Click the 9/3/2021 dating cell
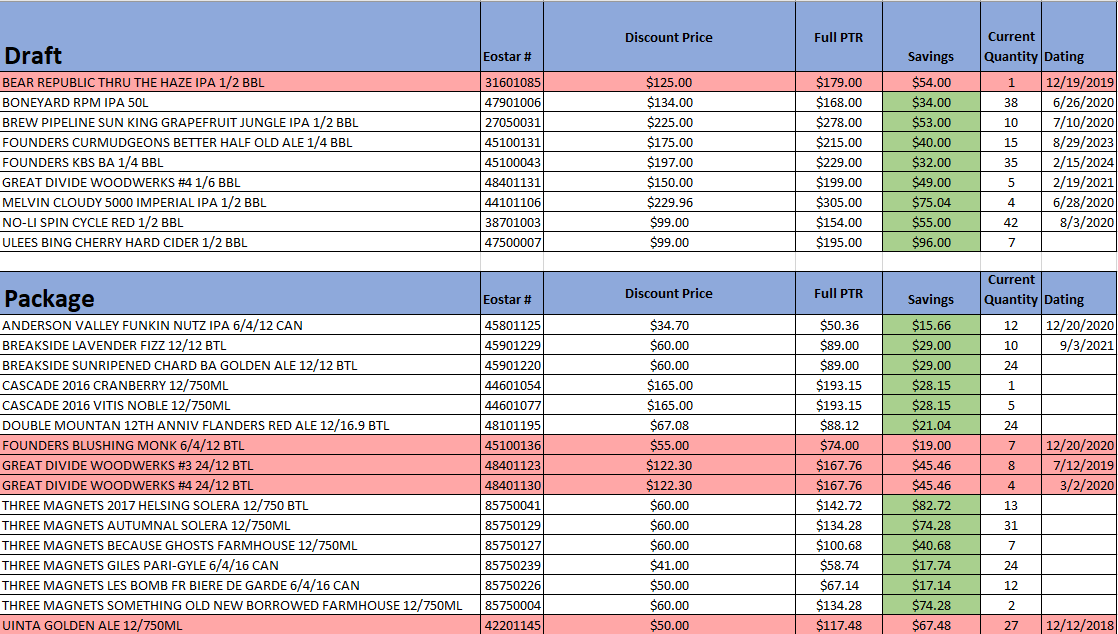Image resolution: width=1118 pixels, height=634 pixels. 1079,345
